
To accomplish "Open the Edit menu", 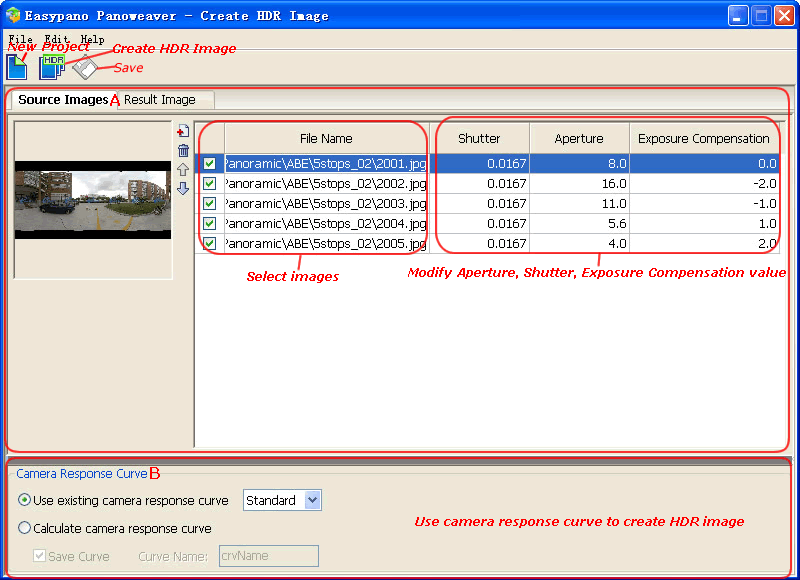I will (56, 39).
